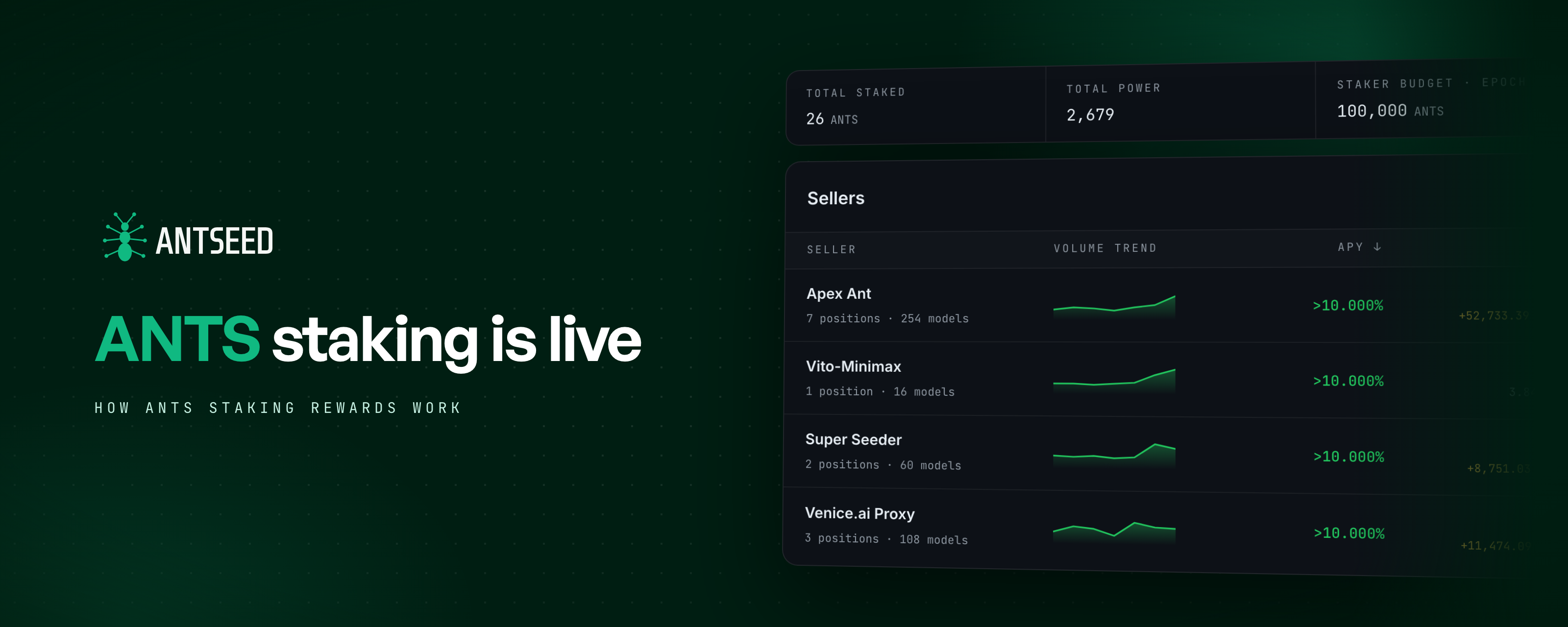Click Vito-Minimax's >10.000% APY value

click(1348, 381)
